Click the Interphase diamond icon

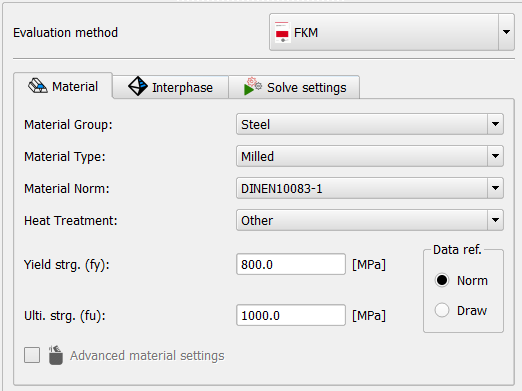(x=138, y=86)
